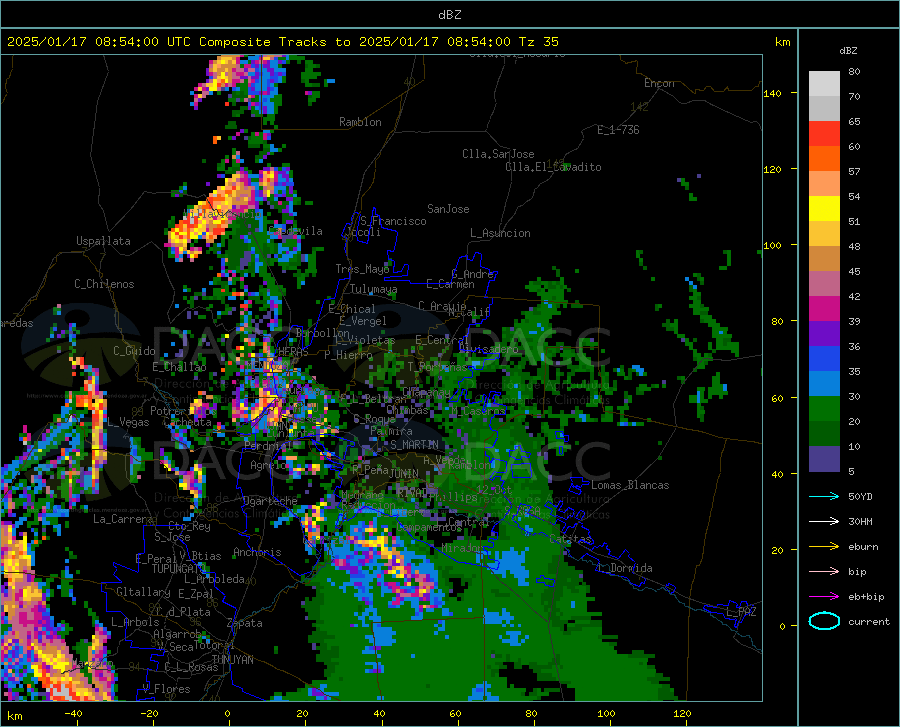Click the 5 dBZ slate purple swatch
This screenshot has width=900, height=727.
824,459
